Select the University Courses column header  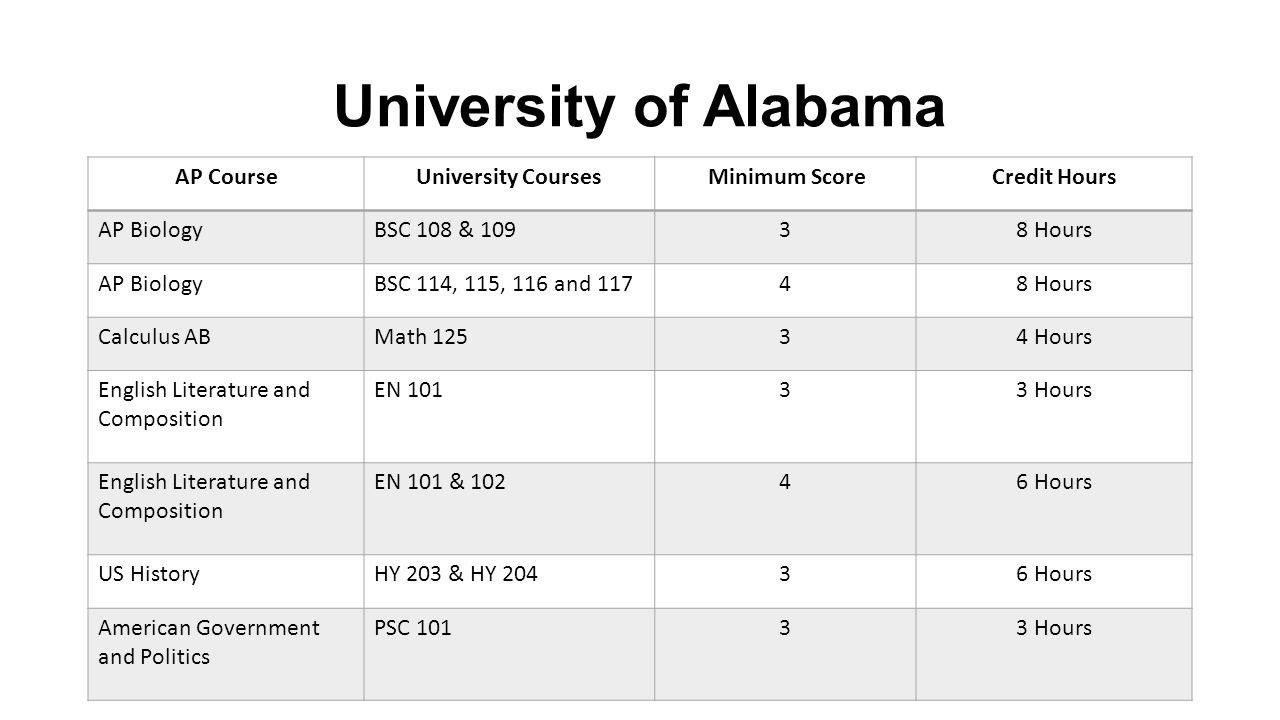point(508,177)
